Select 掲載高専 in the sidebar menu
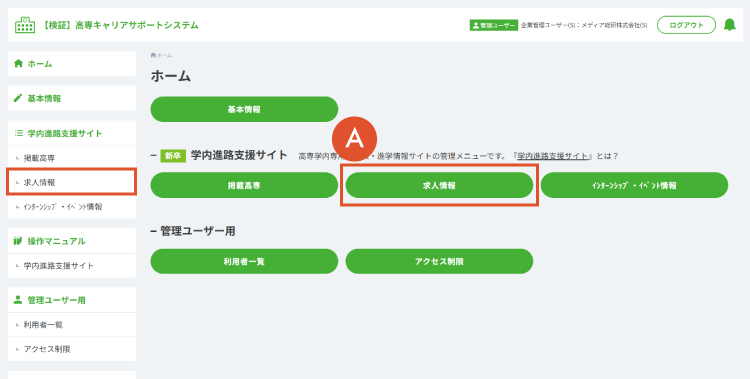 [x=72, y=158]
